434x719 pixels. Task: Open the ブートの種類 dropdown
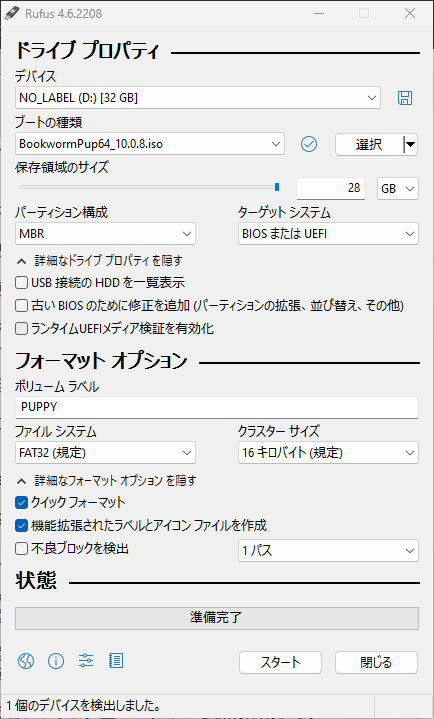(x=150, y=144)
